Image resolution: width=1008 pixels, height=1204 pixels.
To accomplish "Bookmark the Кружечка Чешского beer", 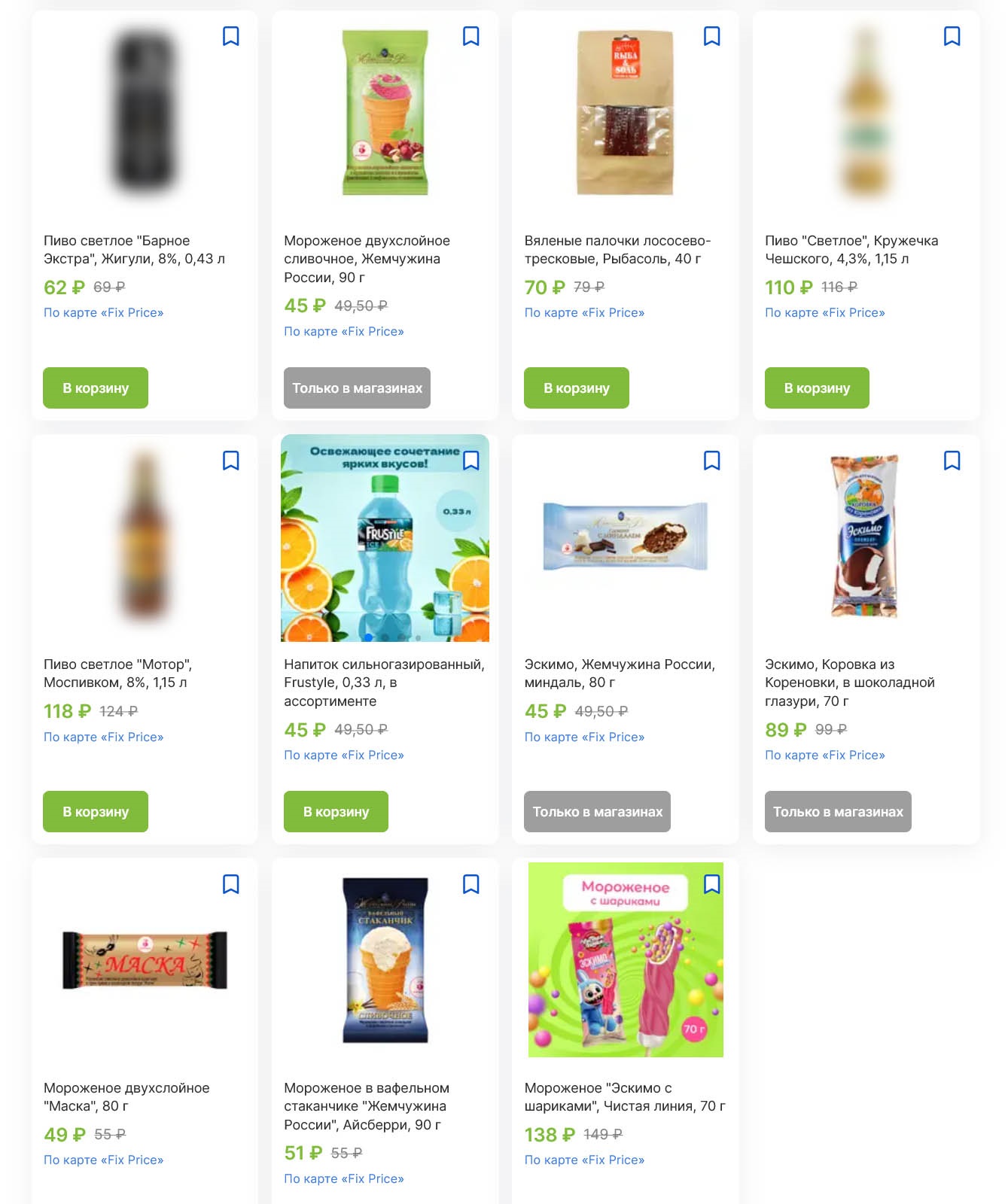I will click(x=952, y=36).
